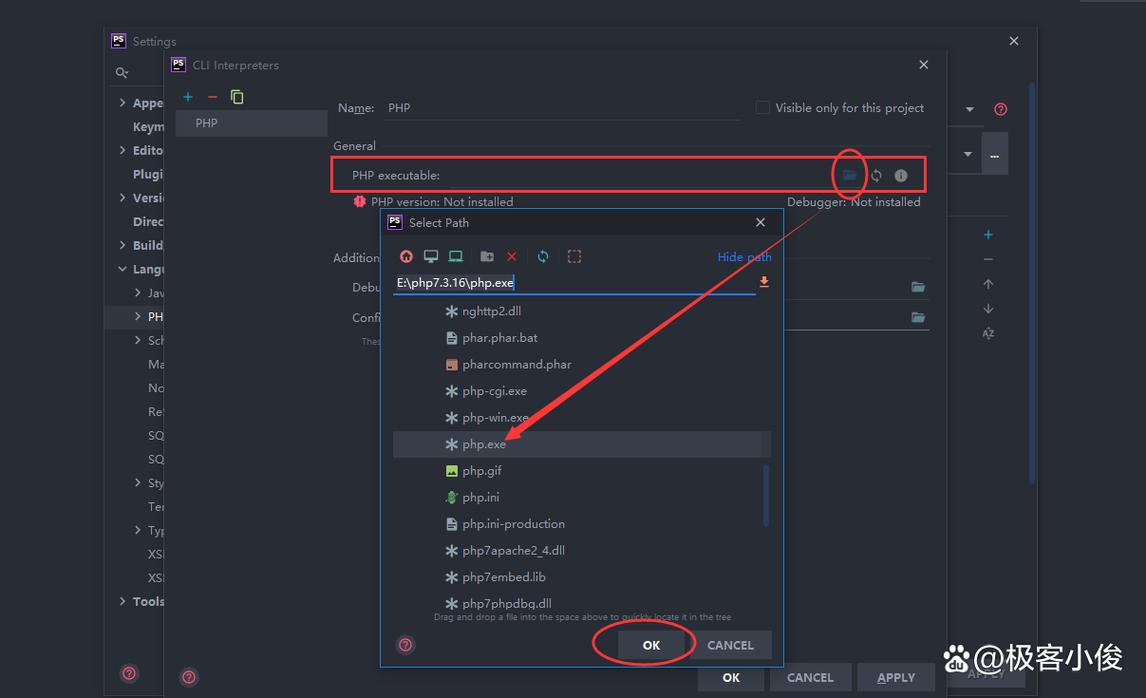The width and height of the screenshot is (1146, 698).
Task: Collapse the Languages section in settings tree
Action: pos(122,269)
